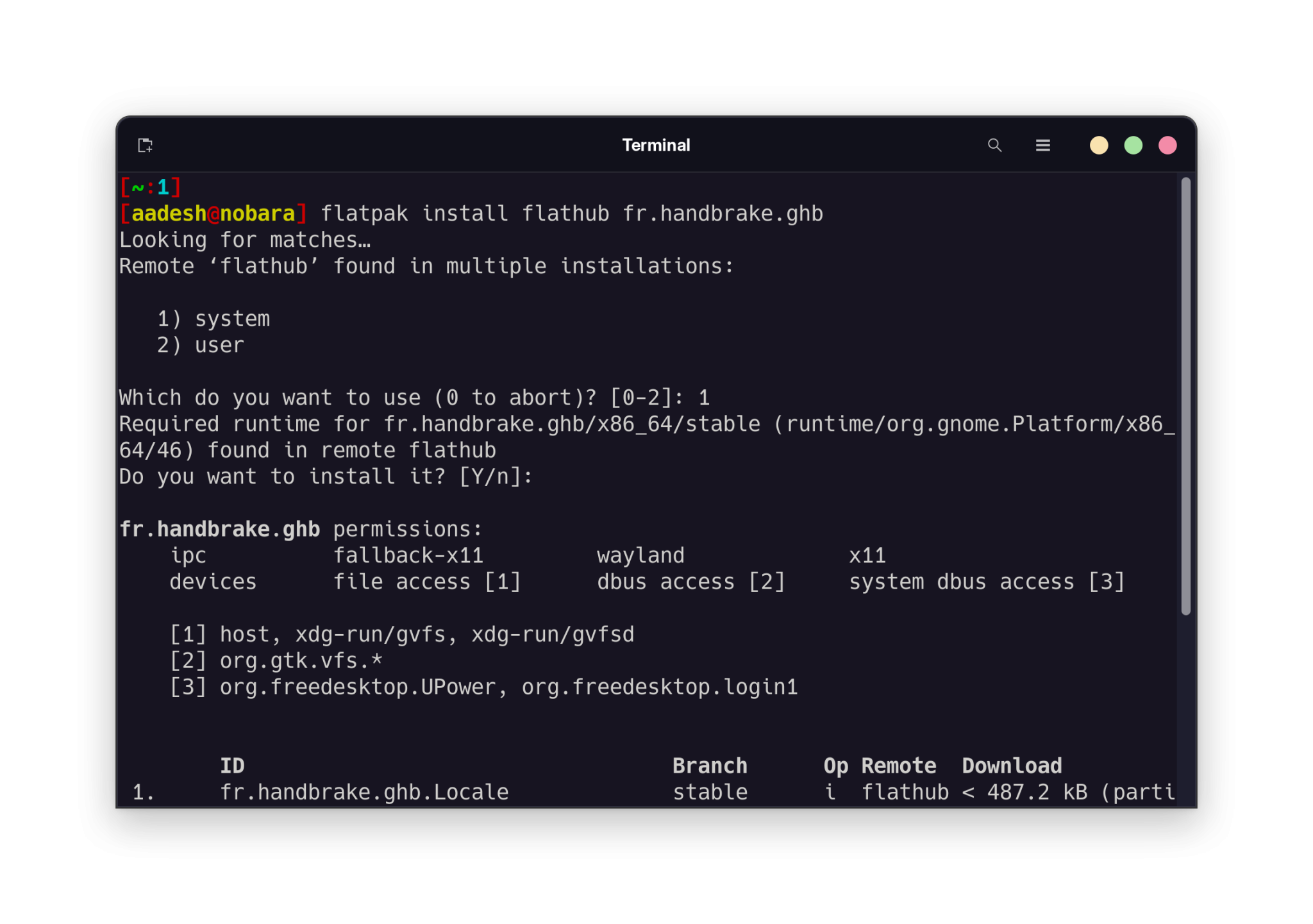This screenshot has width=1313, height=924.
Task: Click the yellow window control circle
Action: pos(1099,146)
